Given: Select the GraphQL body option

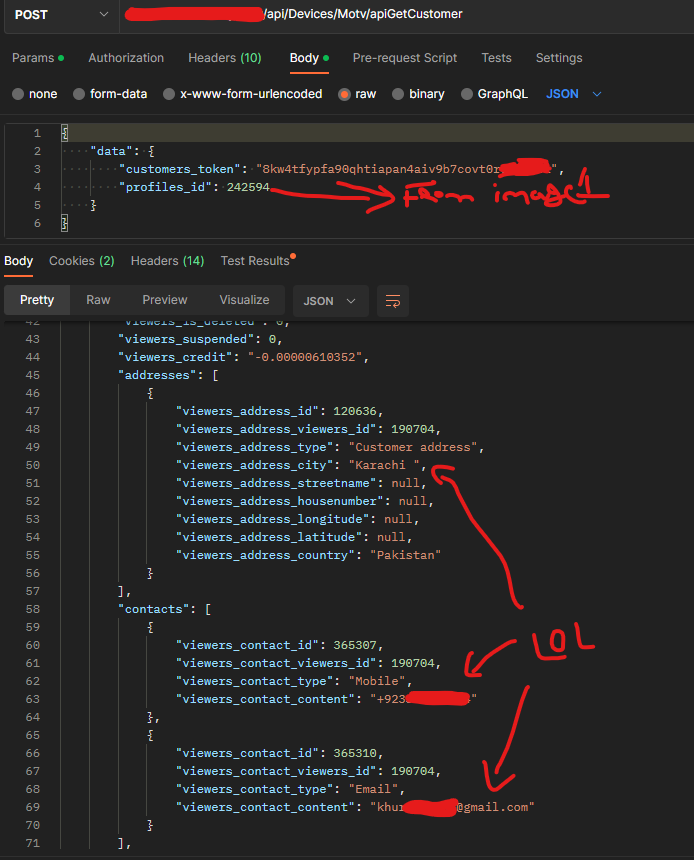Looking at the screenshot, I should 494,94.
